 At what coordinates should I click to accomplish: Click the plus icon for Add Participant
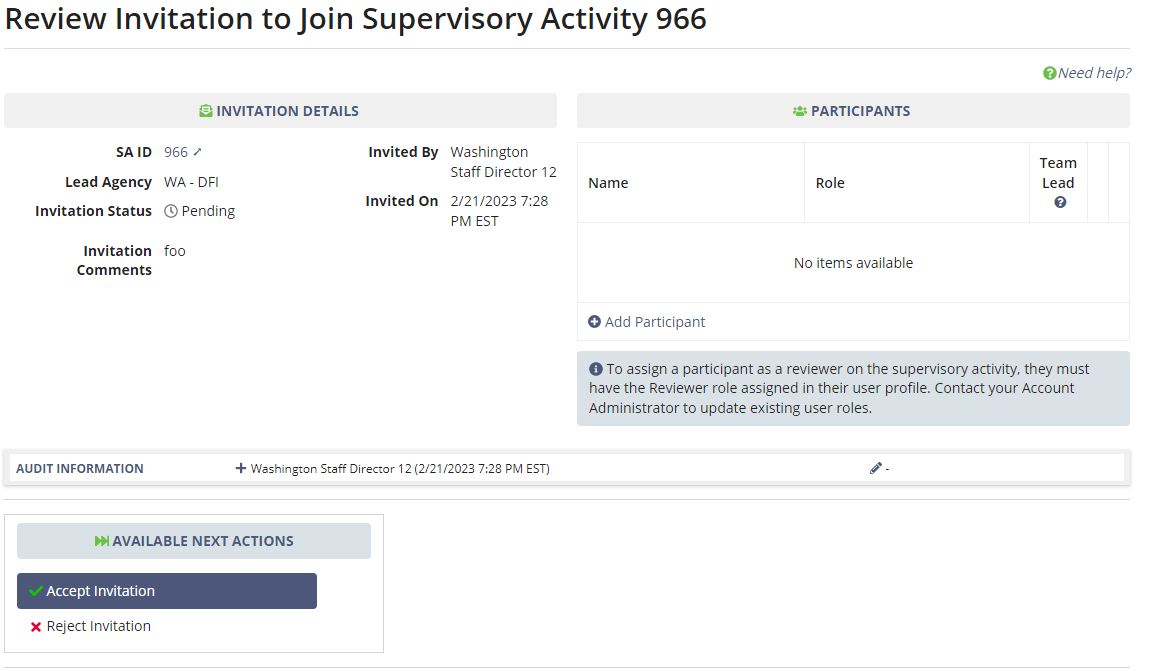(594, 322)
